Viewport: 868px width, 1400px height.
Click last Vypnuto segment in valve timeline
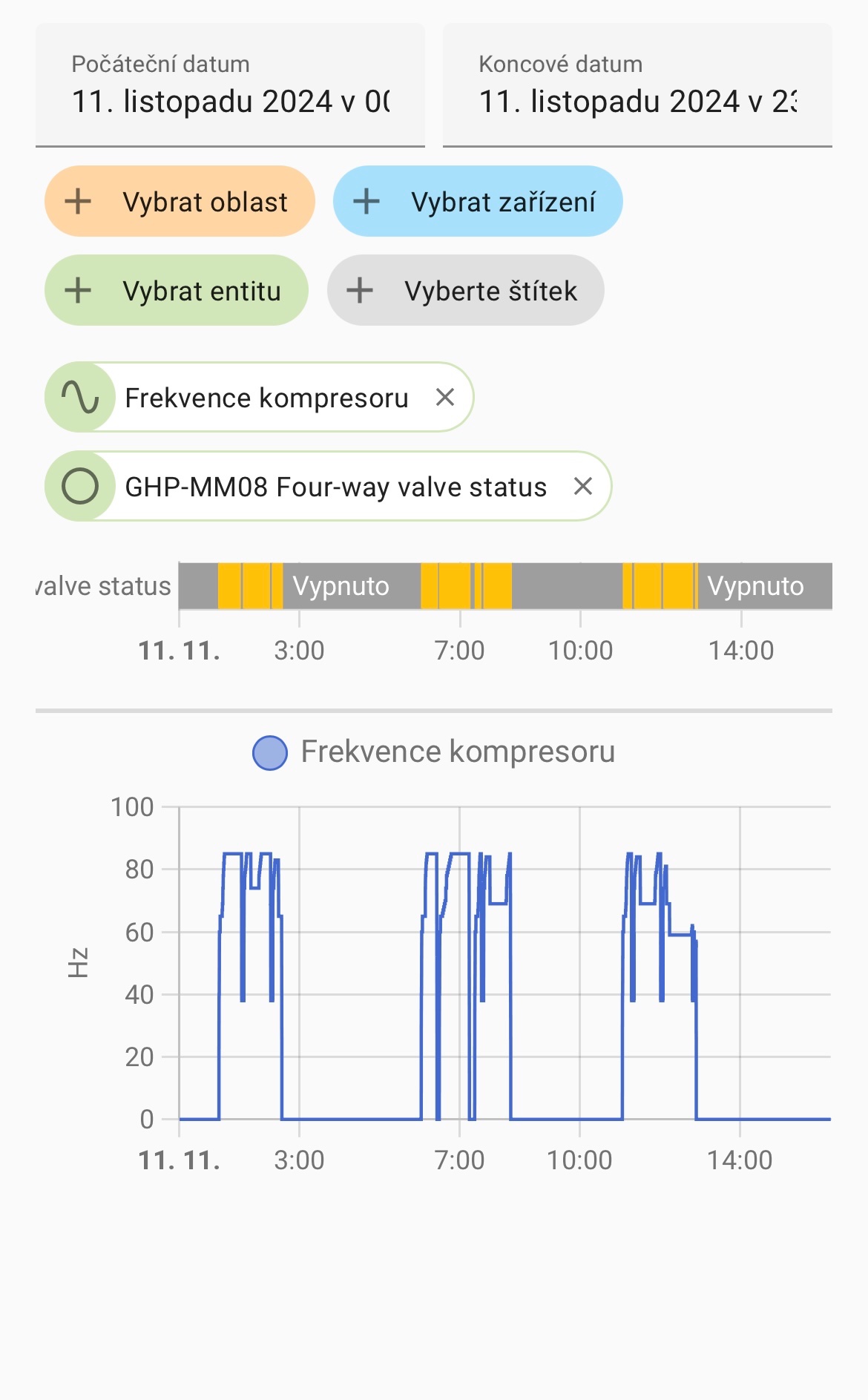tap(765, 586)
